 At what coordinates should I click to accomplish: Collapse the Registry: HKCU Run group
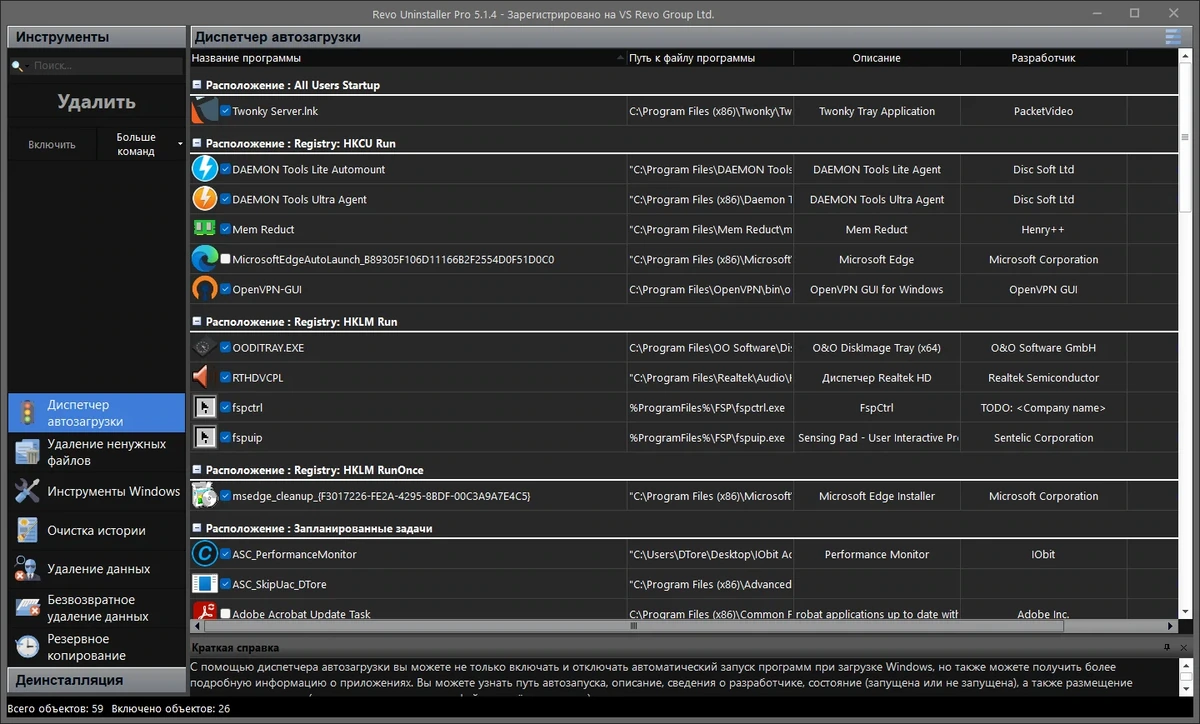pyautogui.click(x=197, y=143)
